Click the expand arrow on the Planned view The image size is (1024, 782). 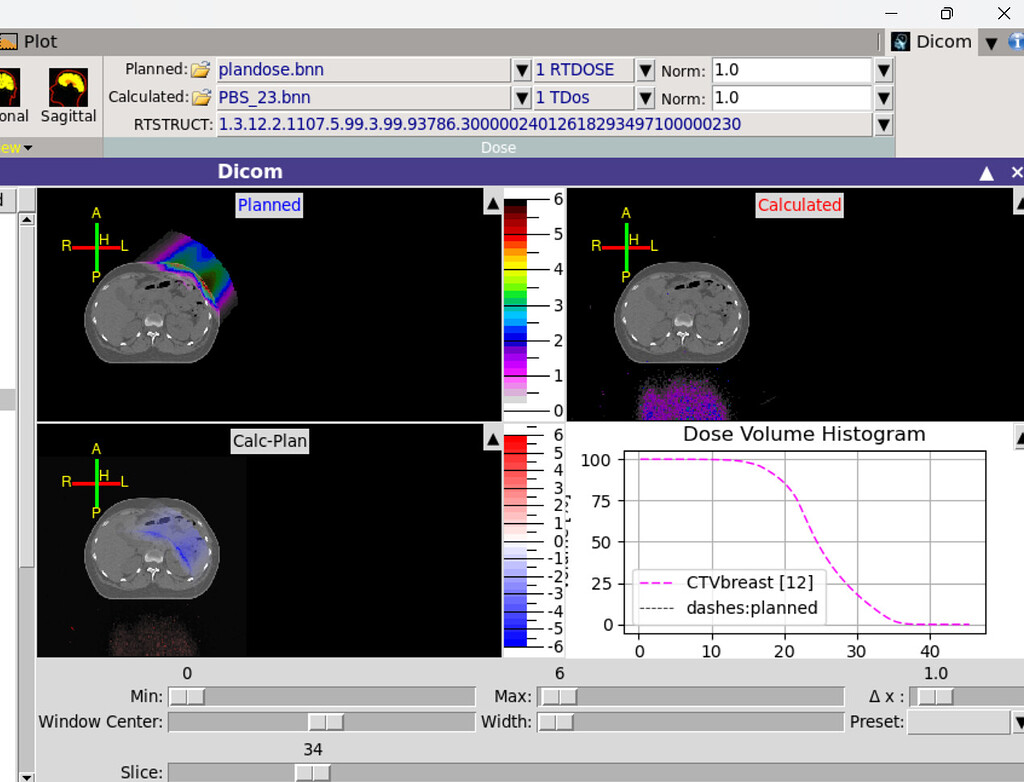point(492,202)
